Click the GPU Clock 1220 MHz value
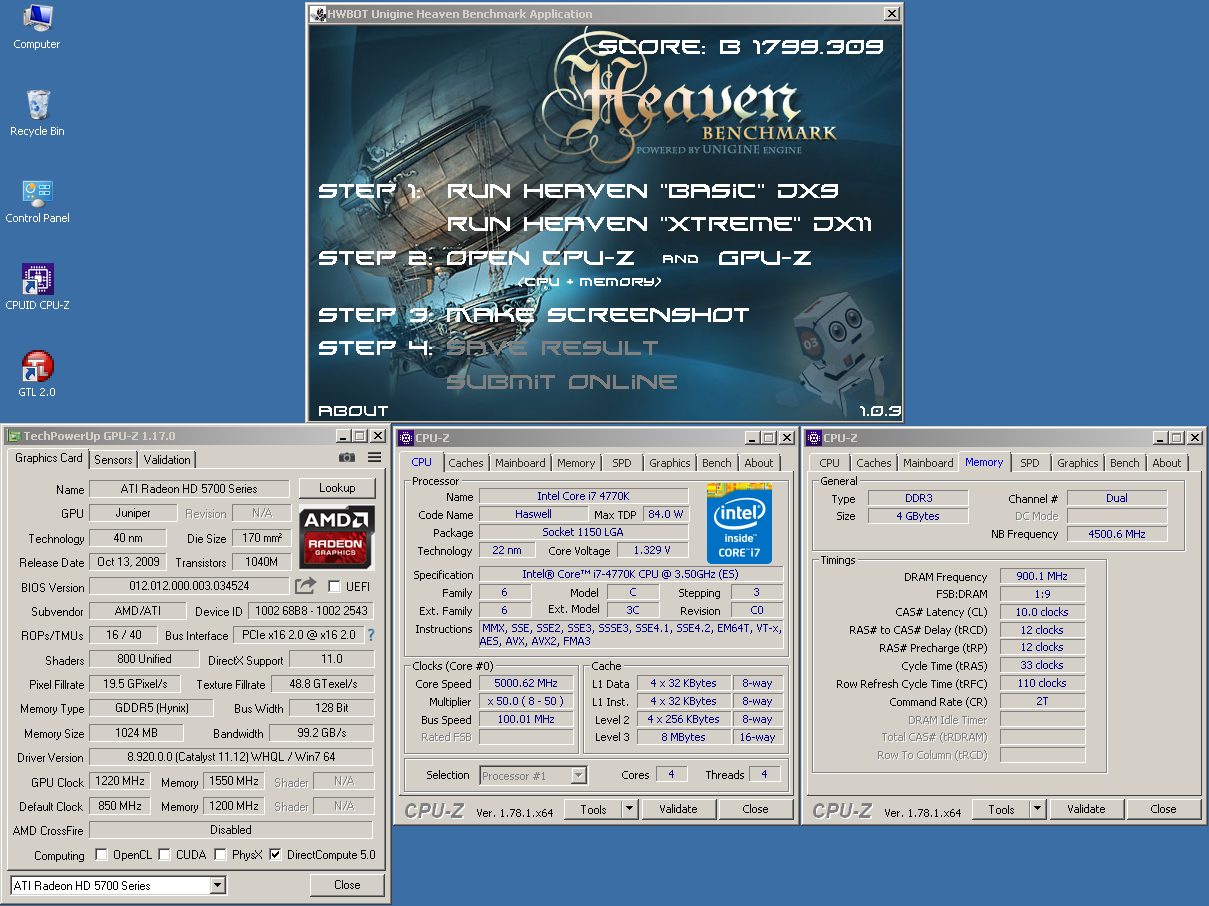Screen dimensions: 1209x906 [x=119, y=782]
